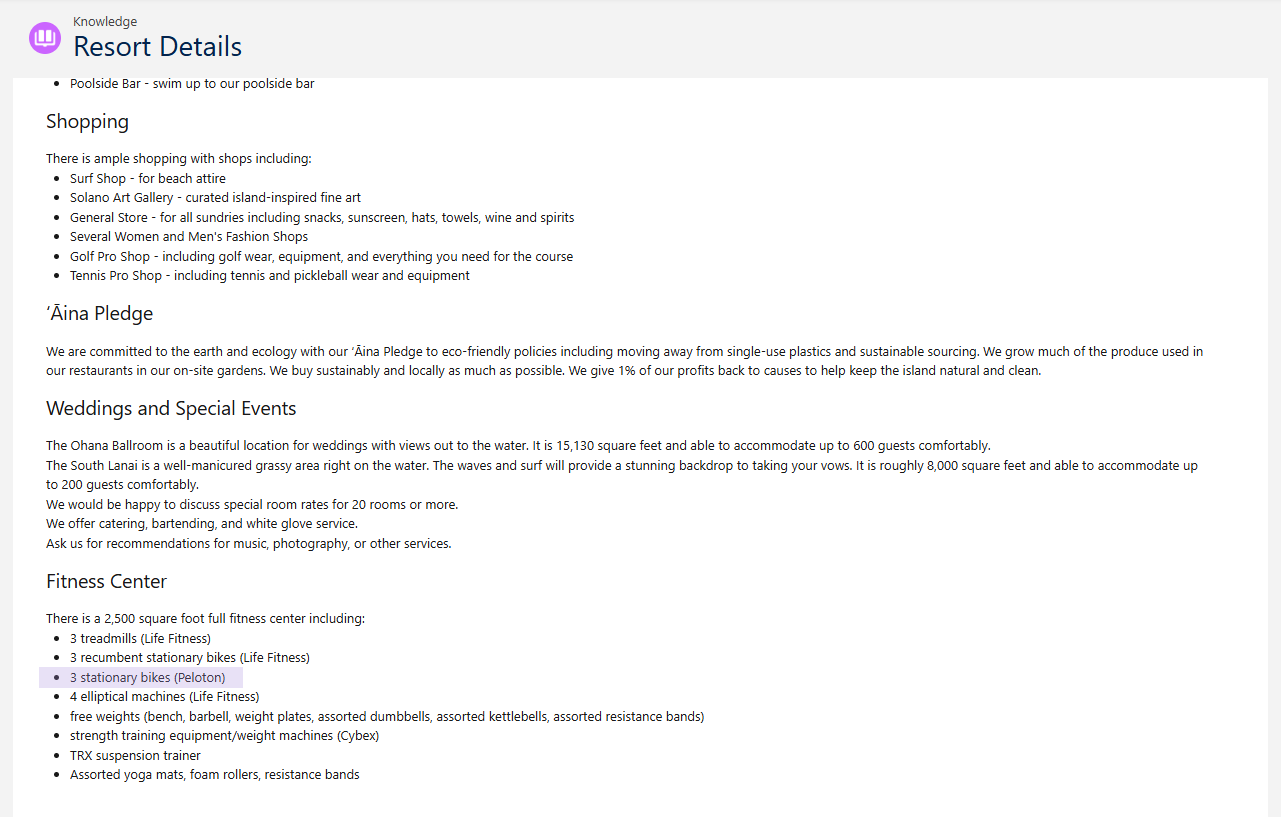Click the Tennis Pro Shop list item
This screenshot has height=817, width=1281.
click(270, 276)
